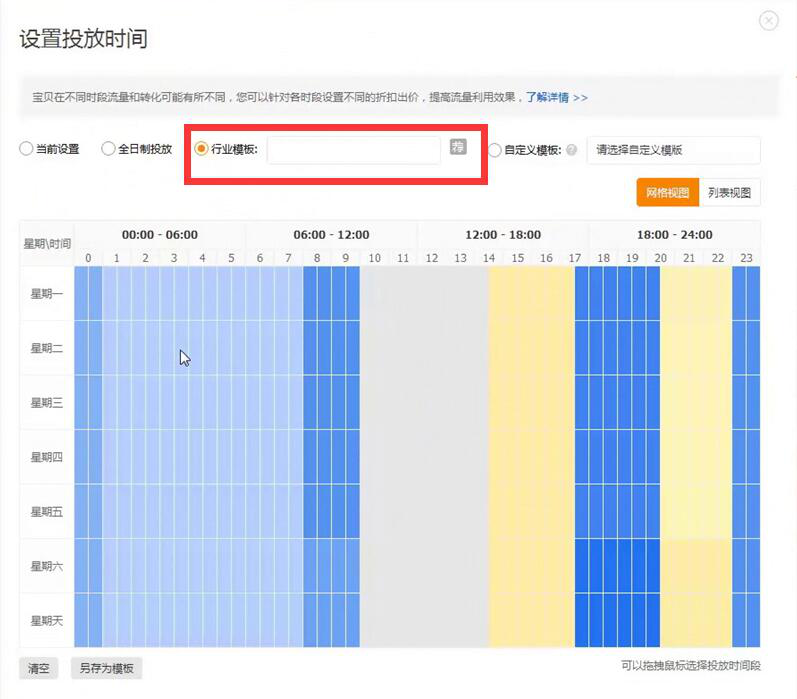Select the 全日制投放 radio option
The image size is (797, 699).
pyautogui.click(x=109, y=149)
